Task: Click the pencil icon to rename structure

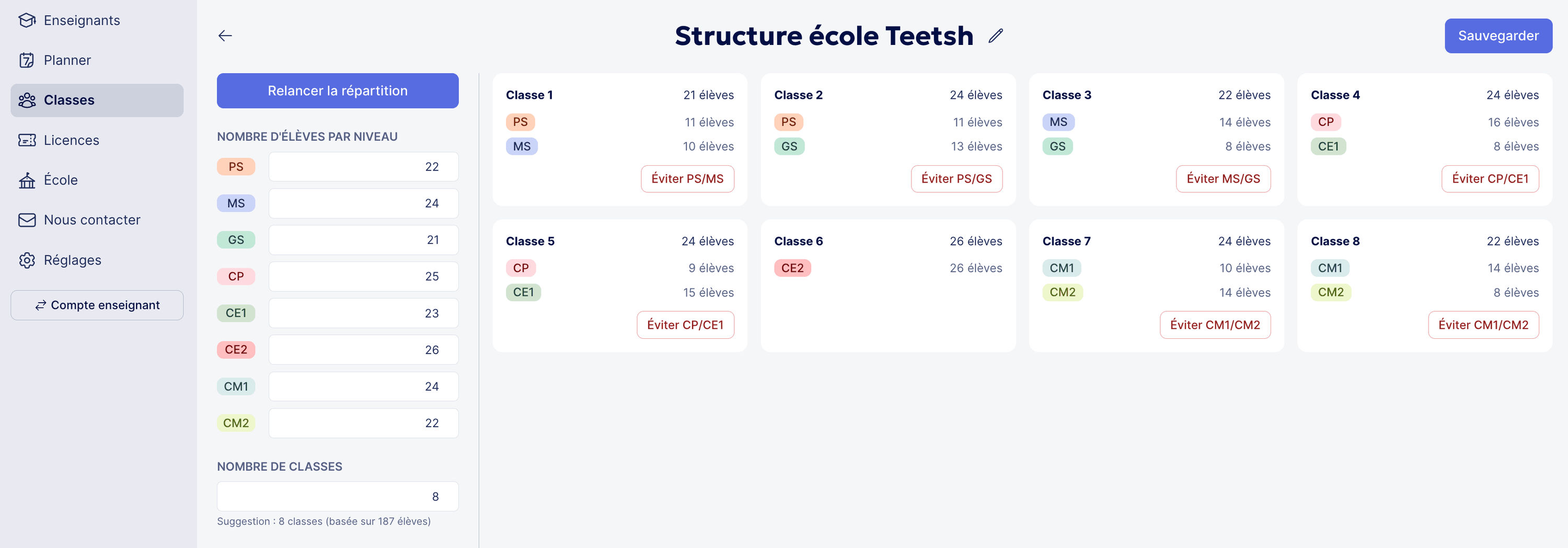Action: coord(995,36)
